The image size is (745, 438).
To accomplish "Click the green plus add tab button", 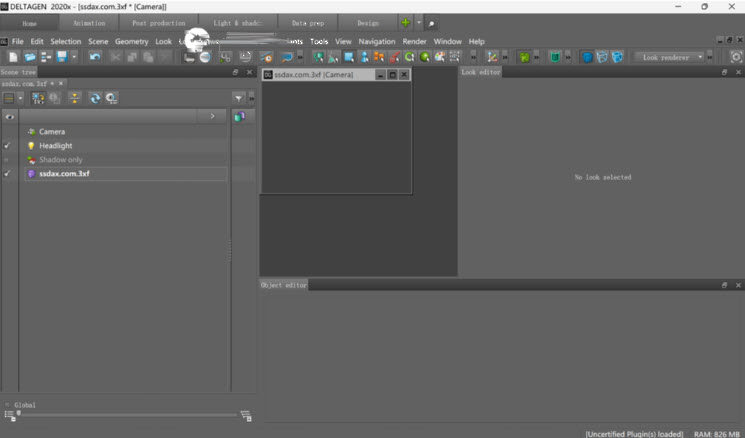I will (405, 22).
